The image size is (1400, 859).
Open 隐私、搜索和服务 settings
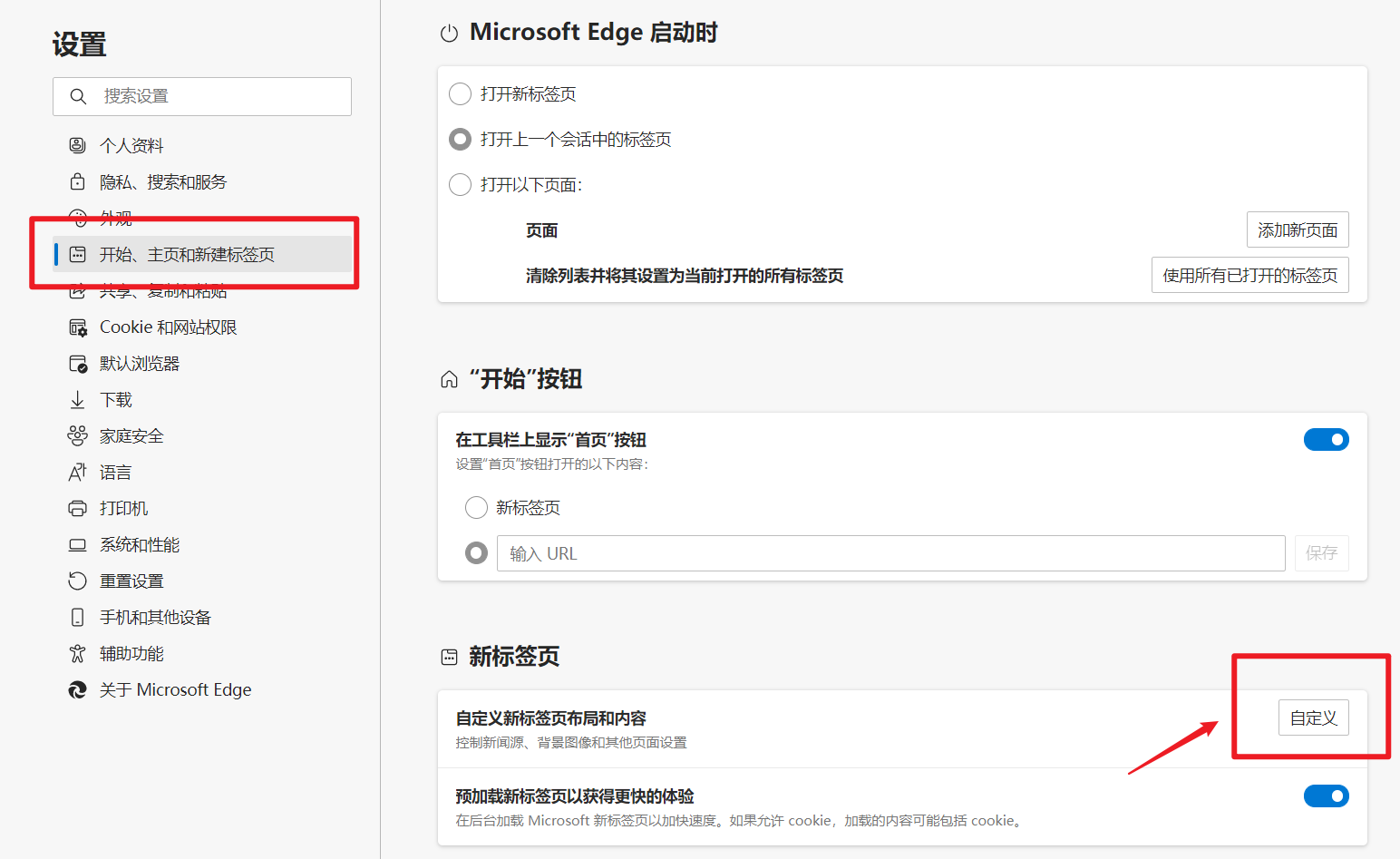pyautogui.click(x=202, y=181)
